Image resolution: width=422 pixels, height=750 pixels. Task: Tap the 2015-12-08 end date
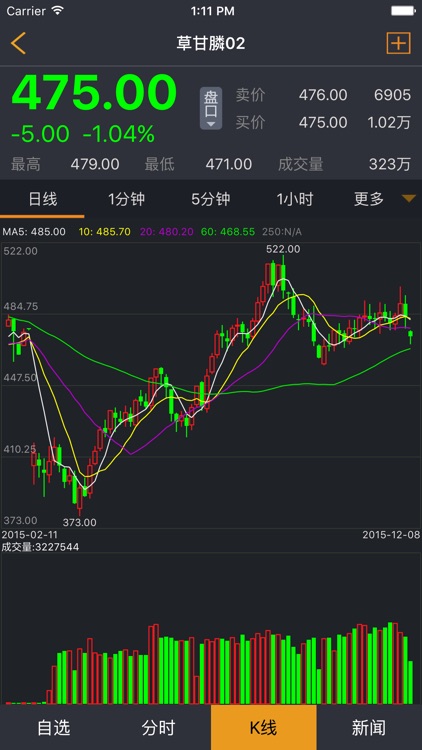click(391, 535)
